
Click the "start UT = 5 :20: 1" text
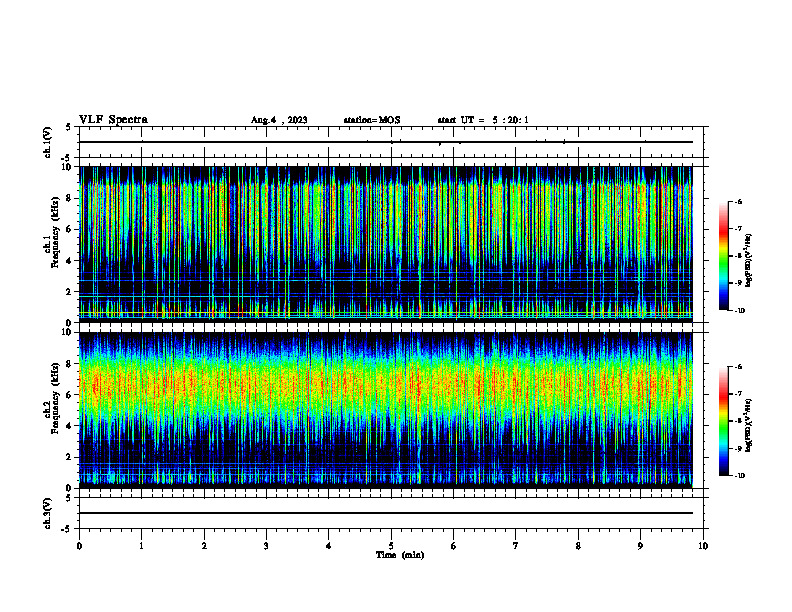(x=483, y=120)
